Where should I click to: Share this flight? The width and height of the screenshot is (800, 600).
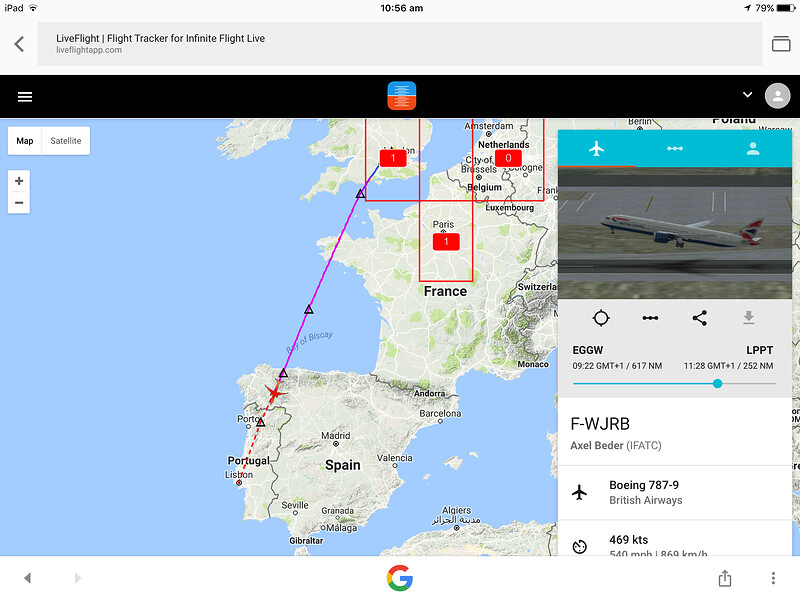699,318
